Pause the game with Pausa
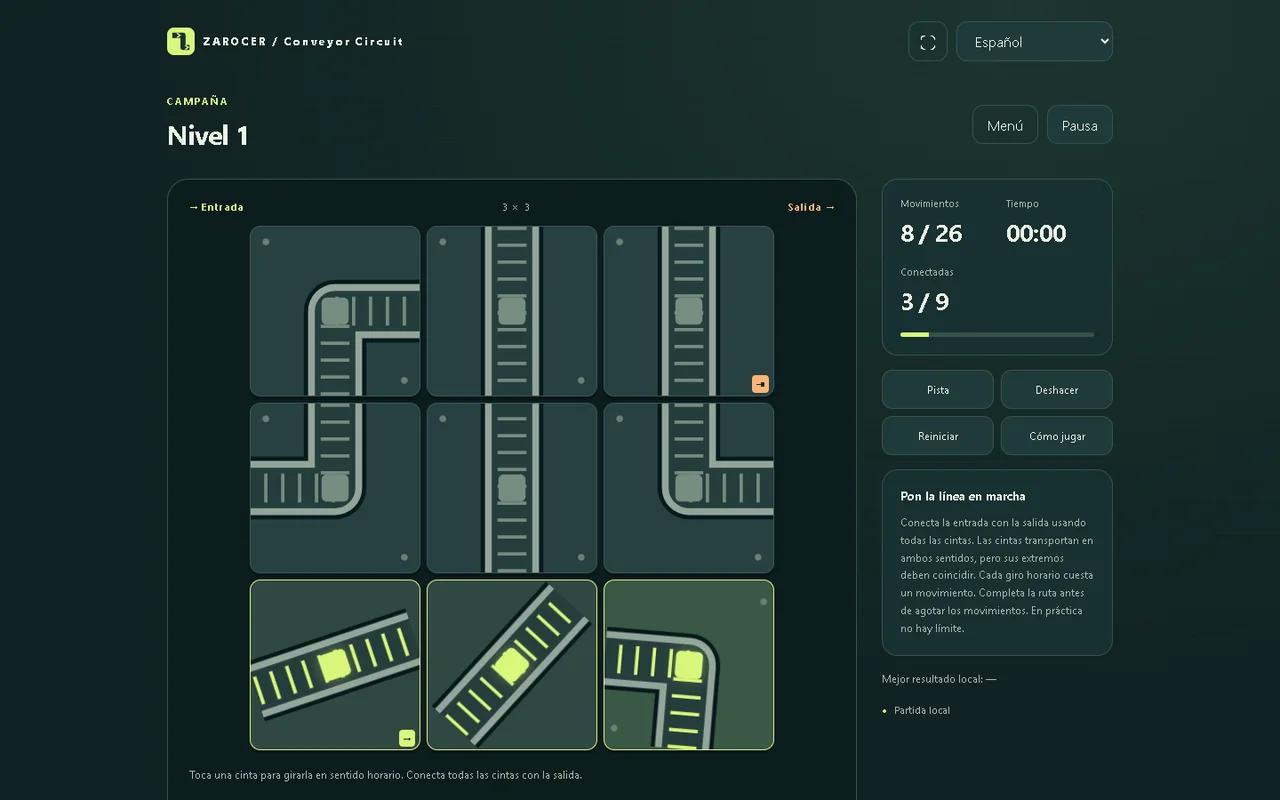This screenshot has width=1280, height=800. 1079,125
